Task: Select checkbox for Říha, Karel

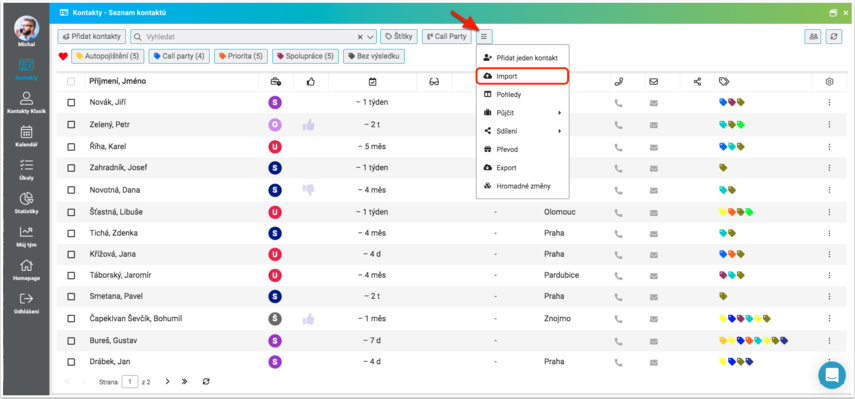Action: pyautogui.click(x=71, y=147)
